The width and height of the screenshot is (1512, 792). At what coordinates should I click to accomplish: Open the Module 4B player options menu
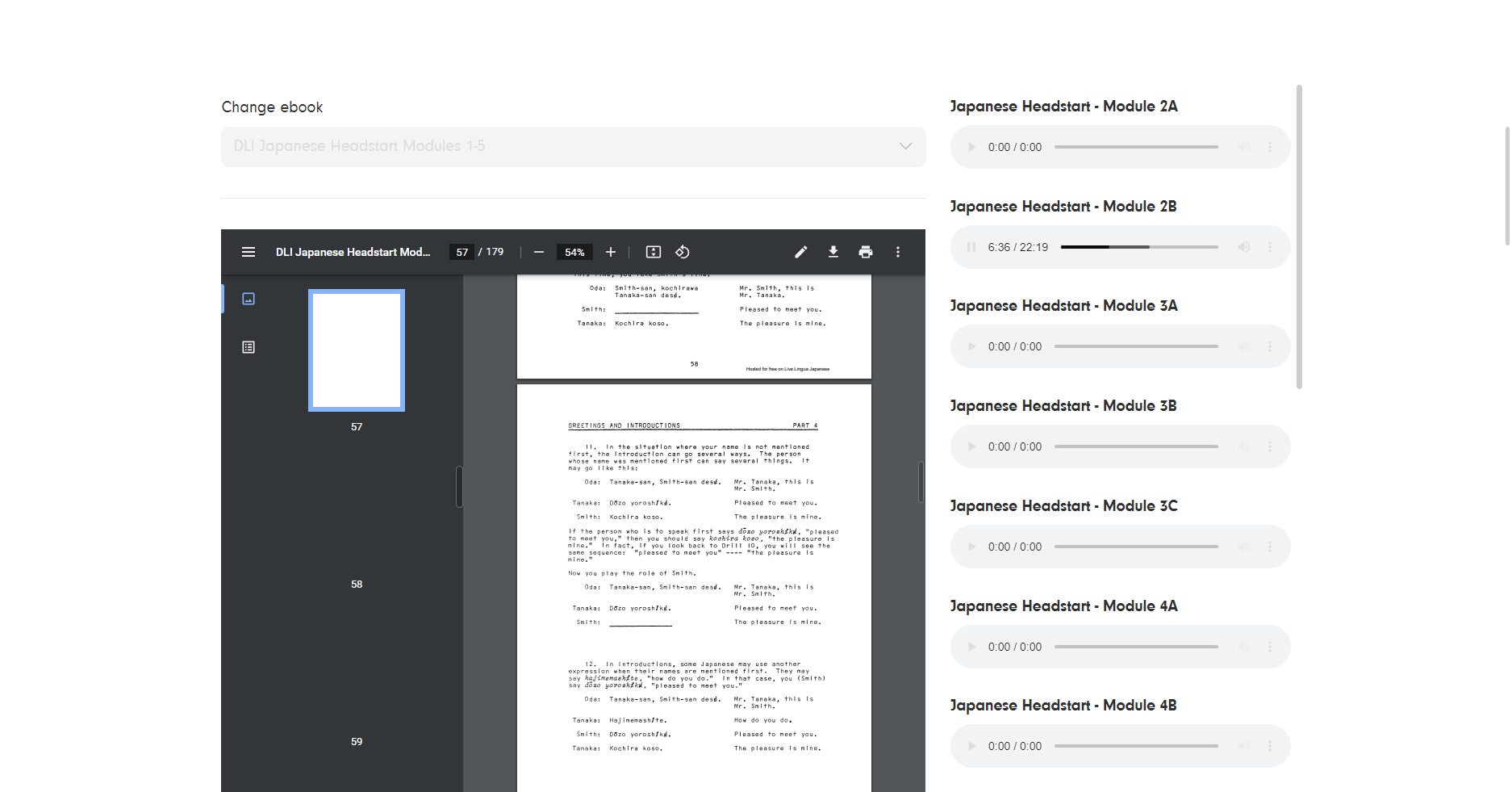[1270, 746]
